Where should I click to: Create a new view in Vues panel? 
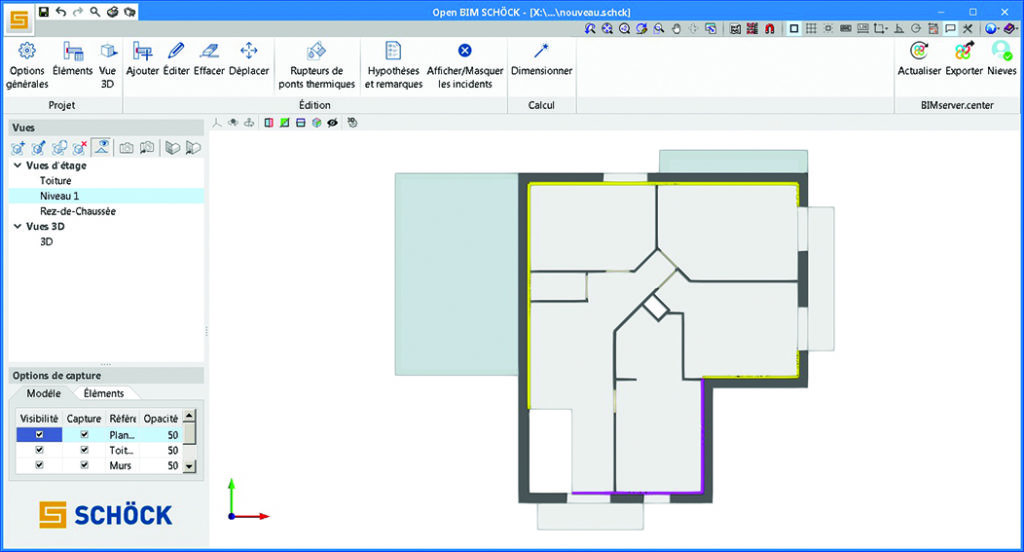18,148
